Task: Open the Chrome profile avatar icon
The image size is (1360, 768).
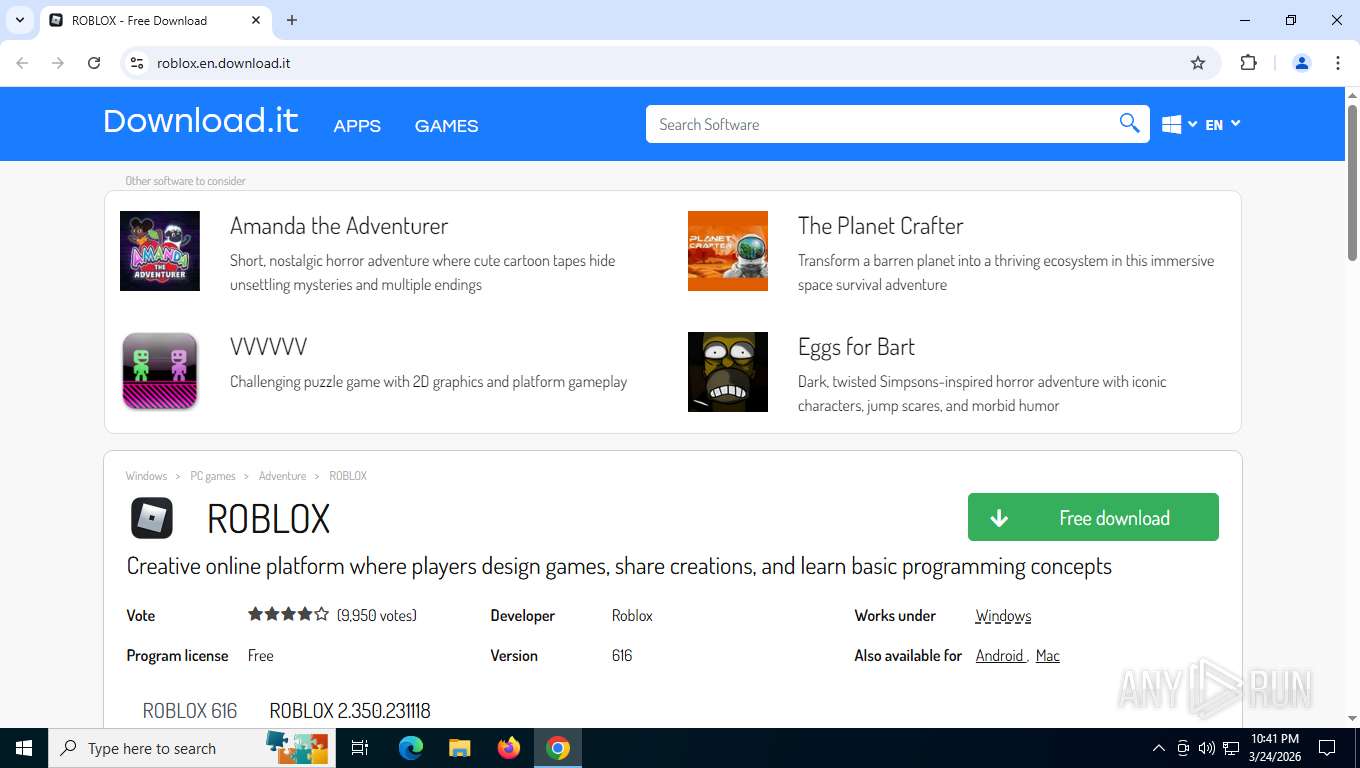Action: coord(1302,63)
